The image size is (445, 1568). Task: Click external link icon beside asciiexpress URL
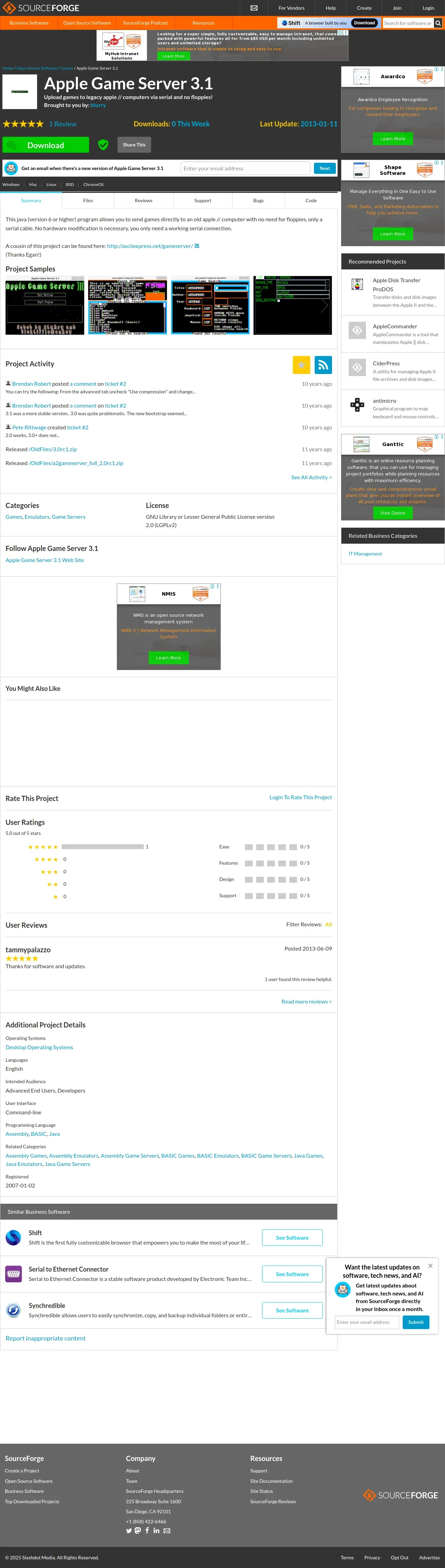point(197,246)
